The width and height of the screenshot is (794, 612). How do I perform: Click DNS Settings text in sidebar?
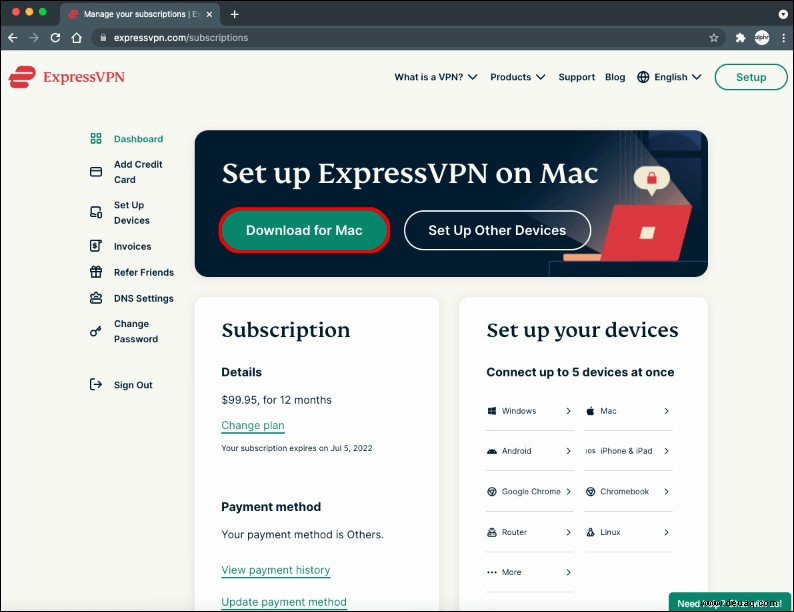coord(144,298)
